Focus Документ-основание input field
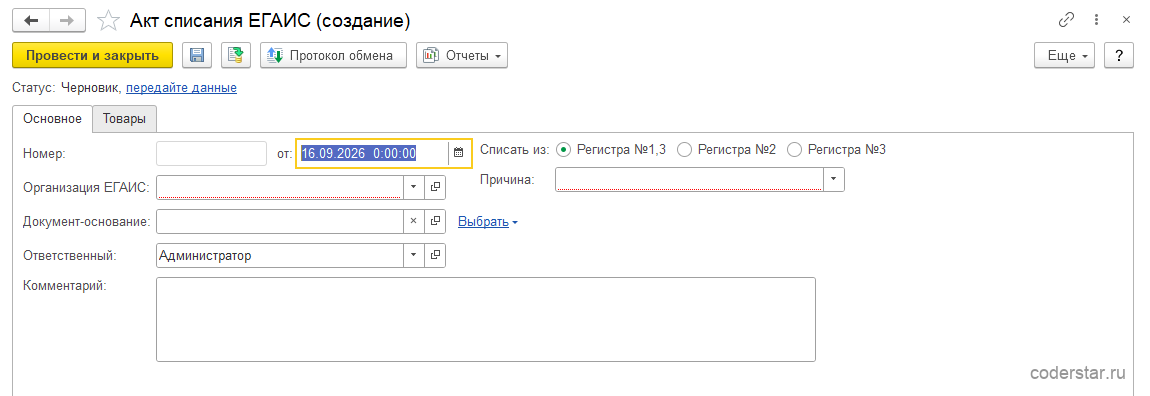 [280, 221]
